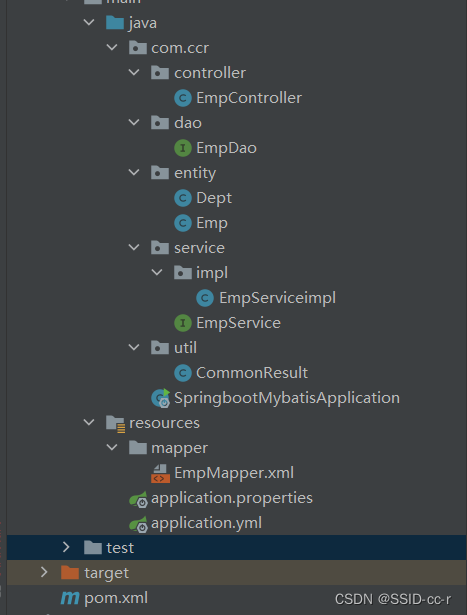
Task: Select the mapper folder label
Action: [179, 449]
